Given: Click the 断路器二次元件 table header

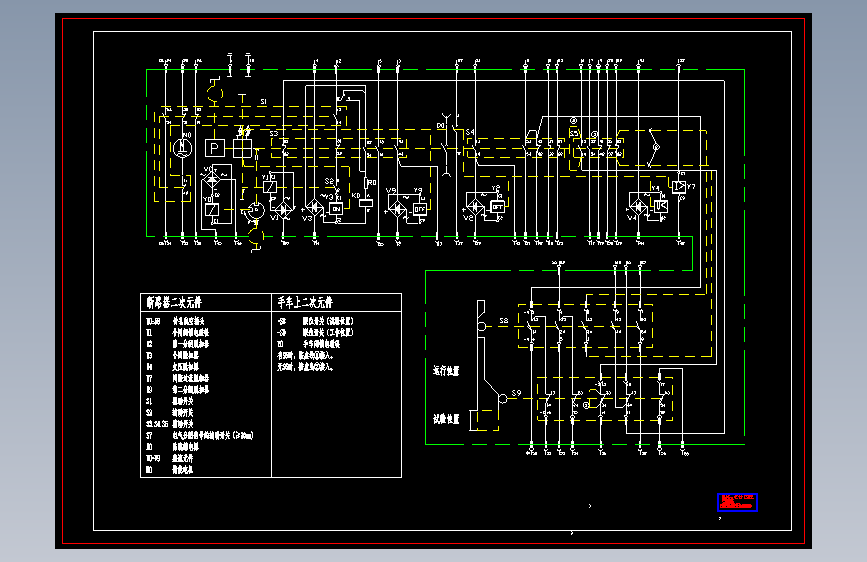Looking at the screenshot, I should [x=174, y=302].
